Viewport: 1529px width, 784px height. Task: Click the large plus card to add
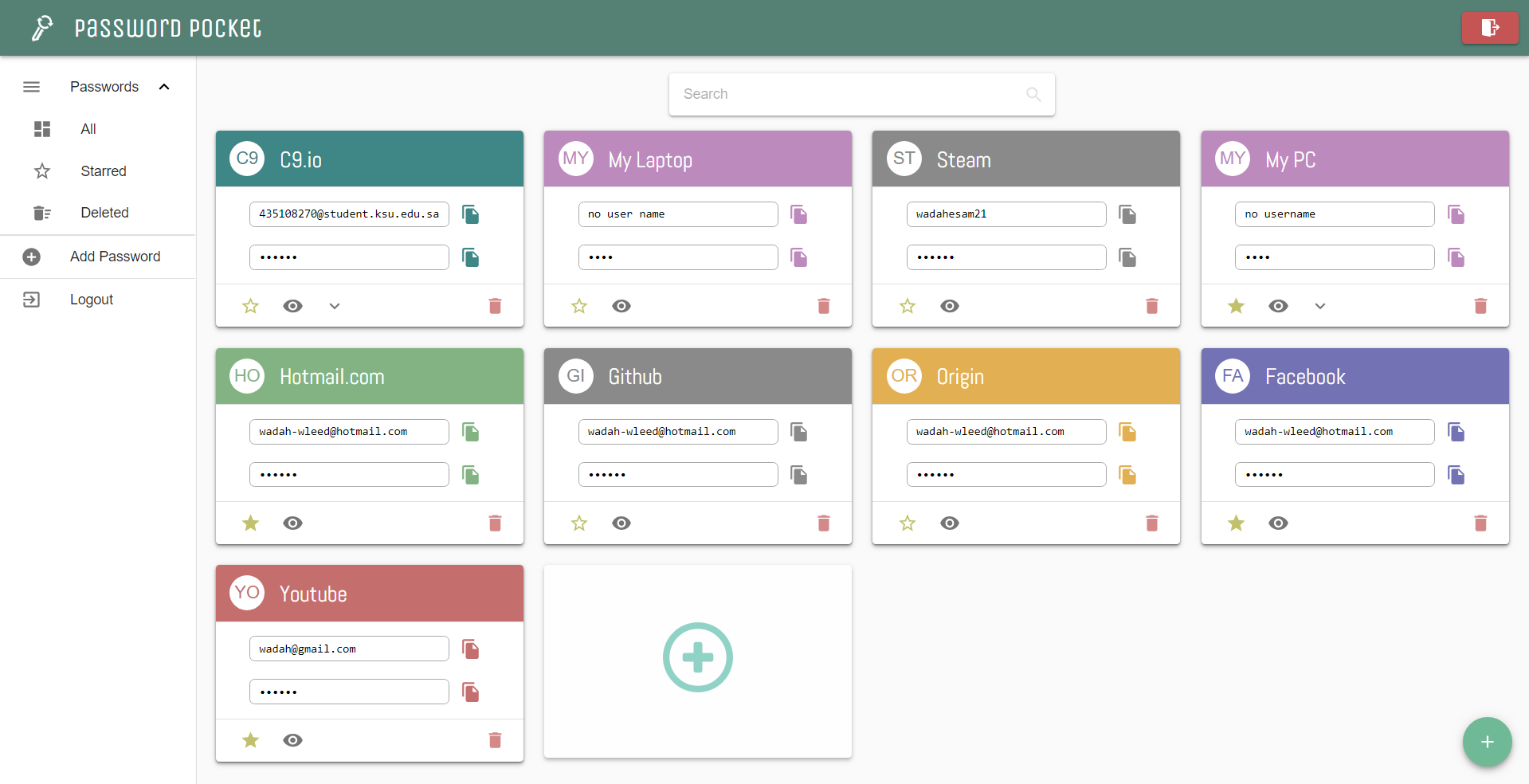coord(698,657)
